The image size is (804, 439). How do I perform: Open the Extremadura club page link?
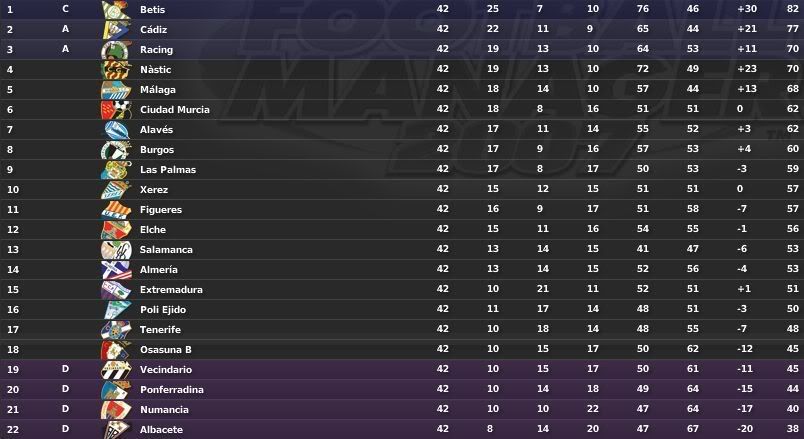tap(171, 290)
